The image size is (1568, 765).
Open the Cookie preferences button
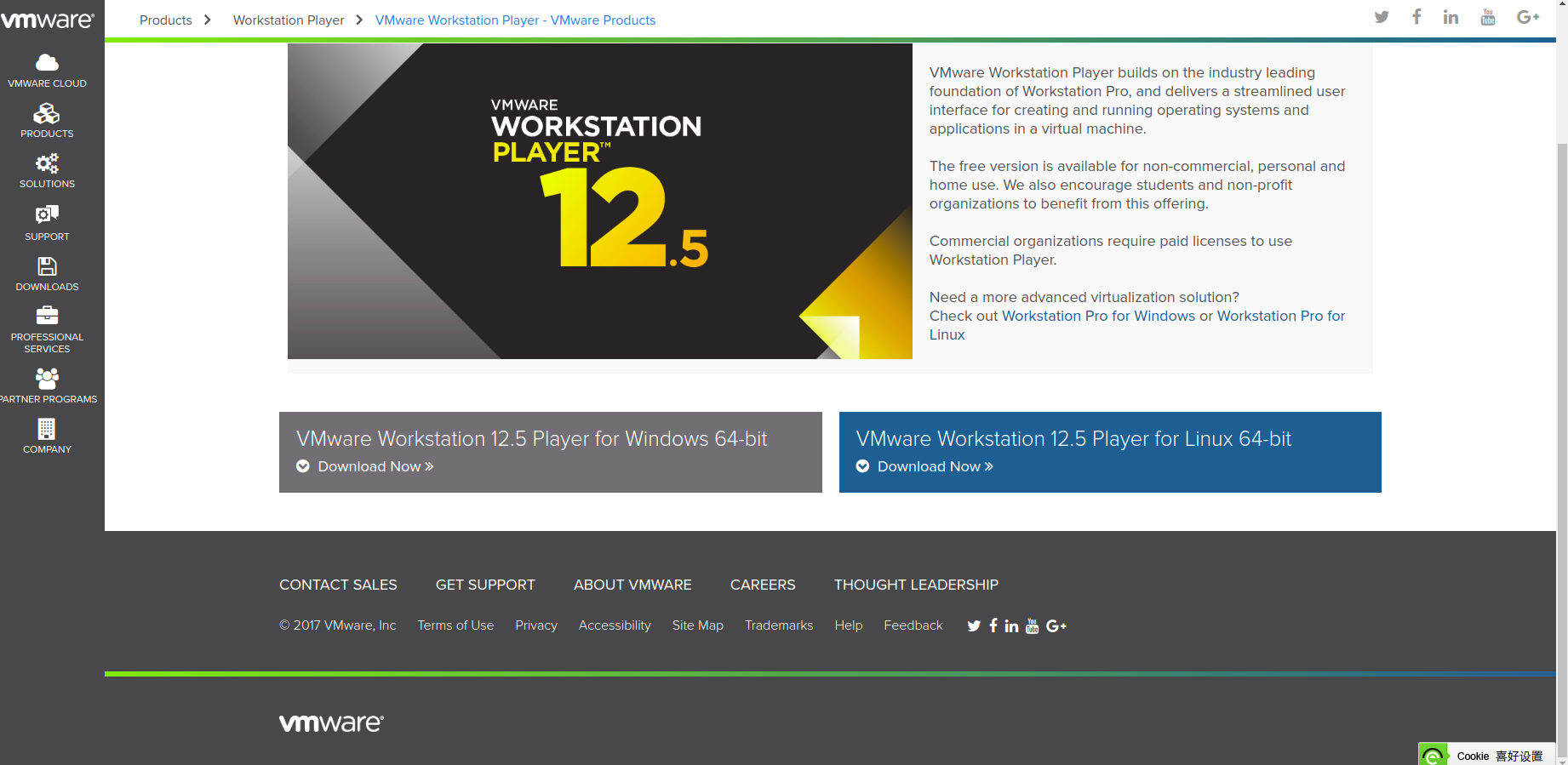point(1498,756)
